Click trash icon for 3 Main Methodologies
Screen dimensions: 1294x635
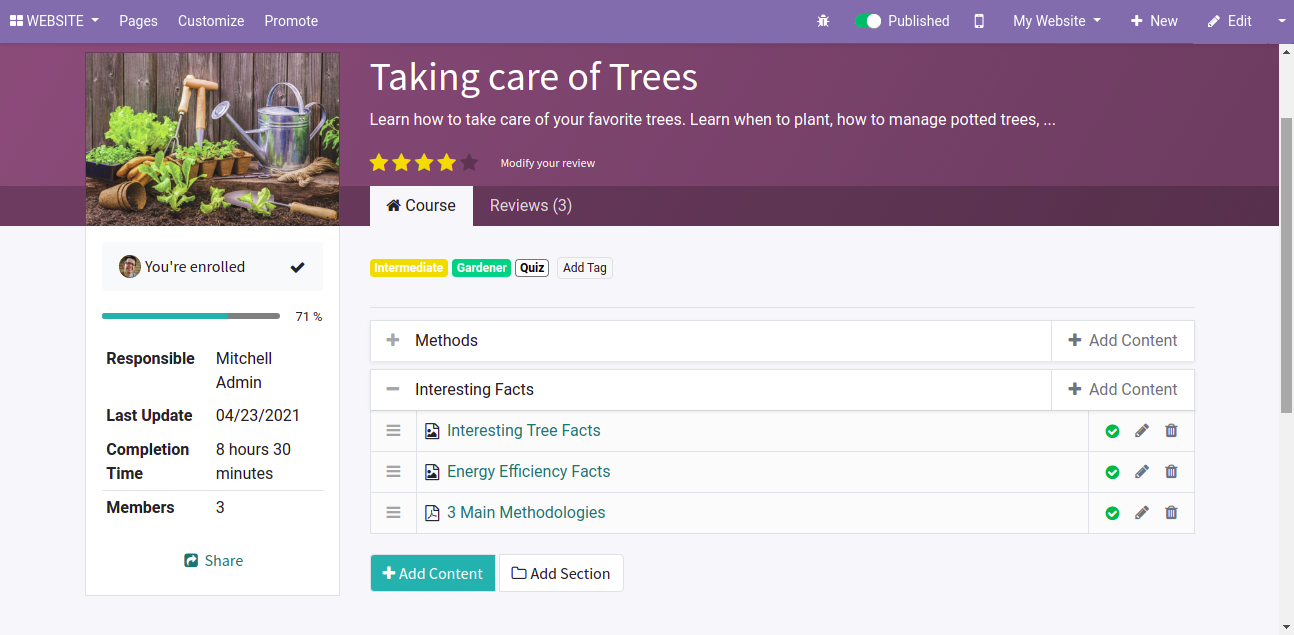1171,513
